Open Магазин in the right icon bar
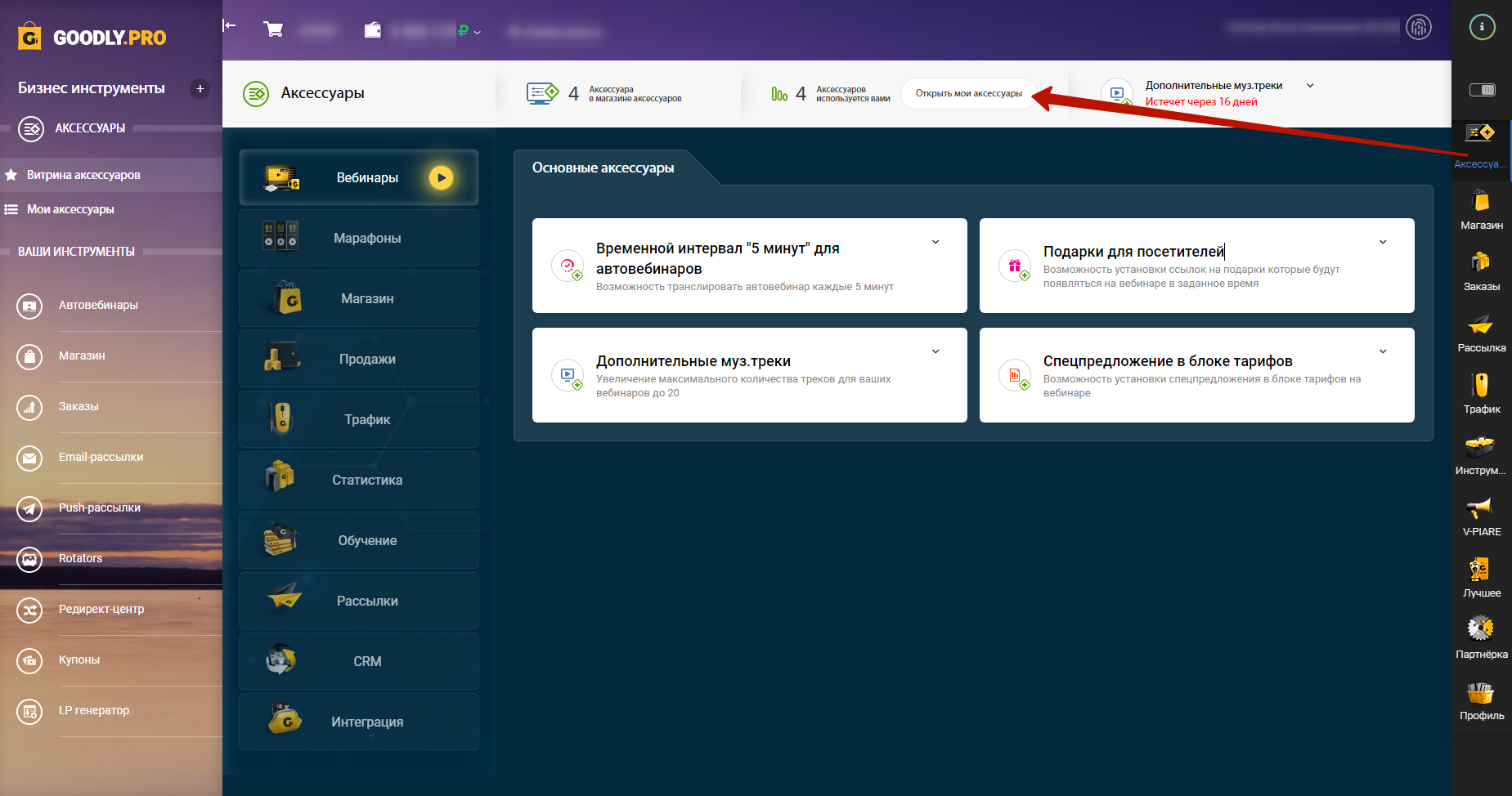The height and width of the screenshot is (796, 1512). [x=1481, y=209]
